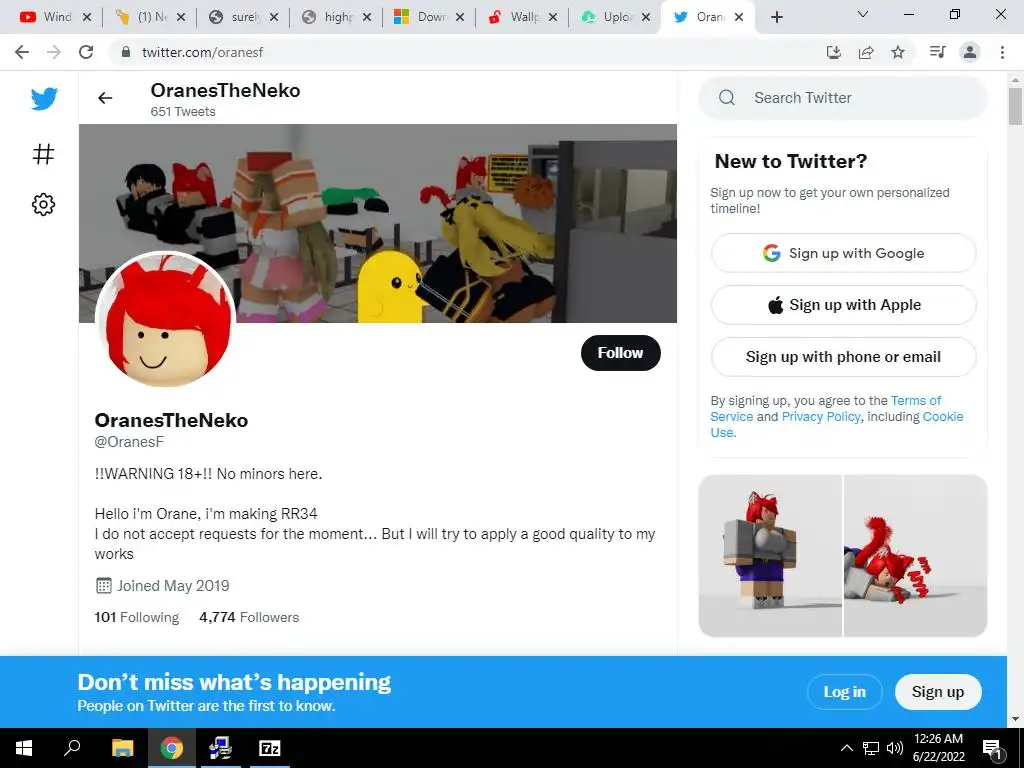Image resolution: width=1024 pixels, height=768 pixels.
Task: Bookmark this page with the star icon
Action: pos(898,52)
